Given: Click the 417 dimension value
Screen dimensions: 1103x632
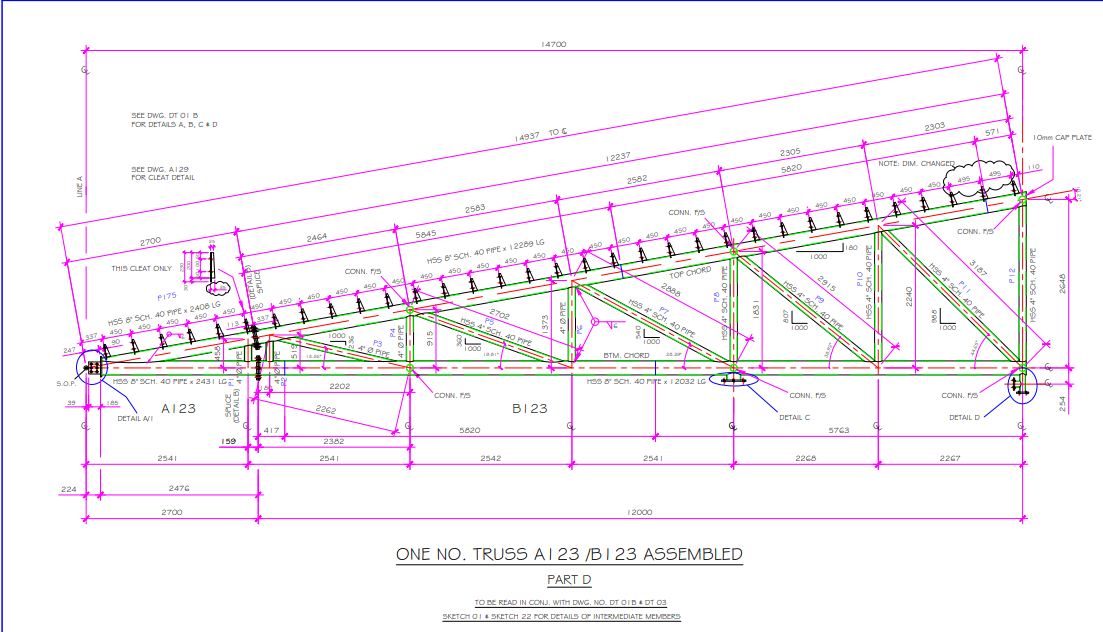Looking at the screenshot, I should 272,430.
